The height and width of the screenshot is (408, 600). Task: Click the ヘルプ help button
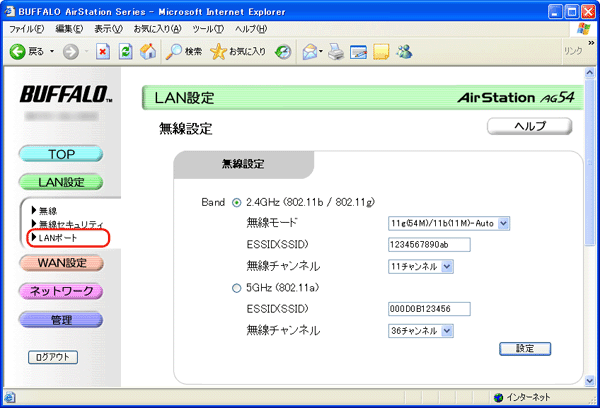[x=529, y=126]
